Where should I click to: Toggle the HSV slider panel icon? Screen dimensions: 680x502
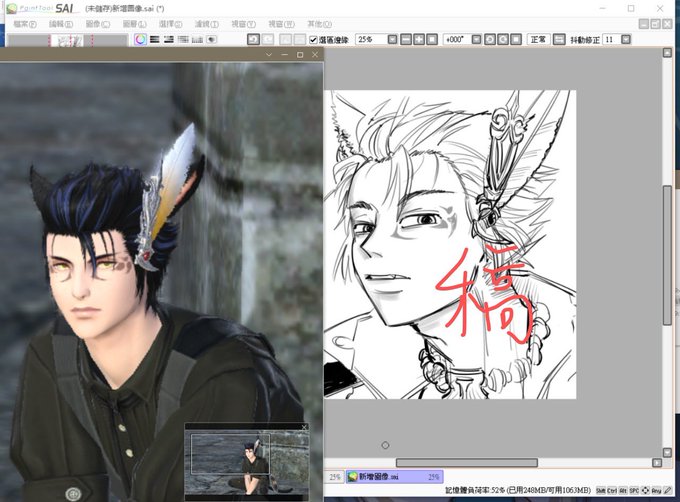tap(169, 39)
